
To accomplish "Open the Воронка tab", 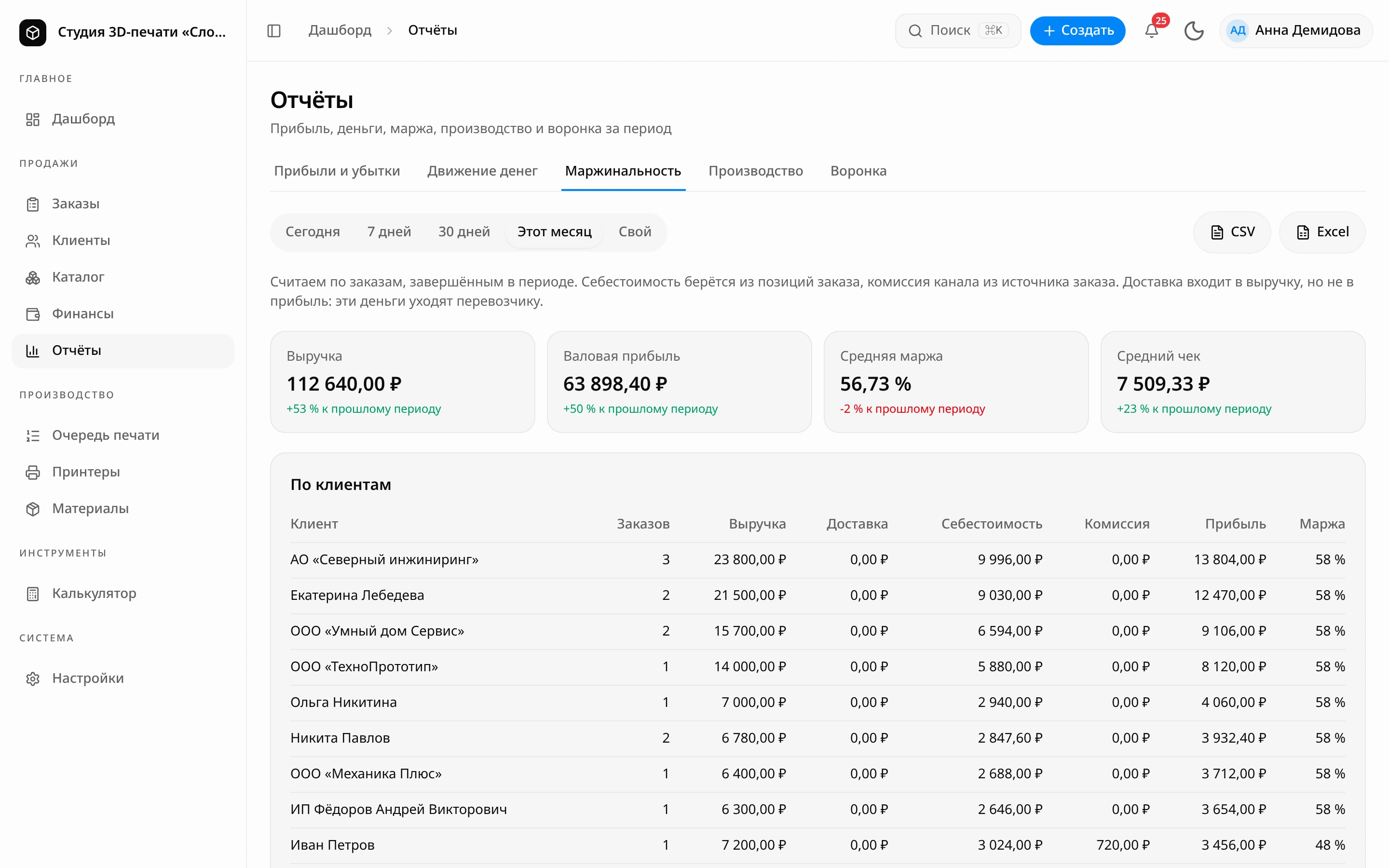I will click(858, 171).
